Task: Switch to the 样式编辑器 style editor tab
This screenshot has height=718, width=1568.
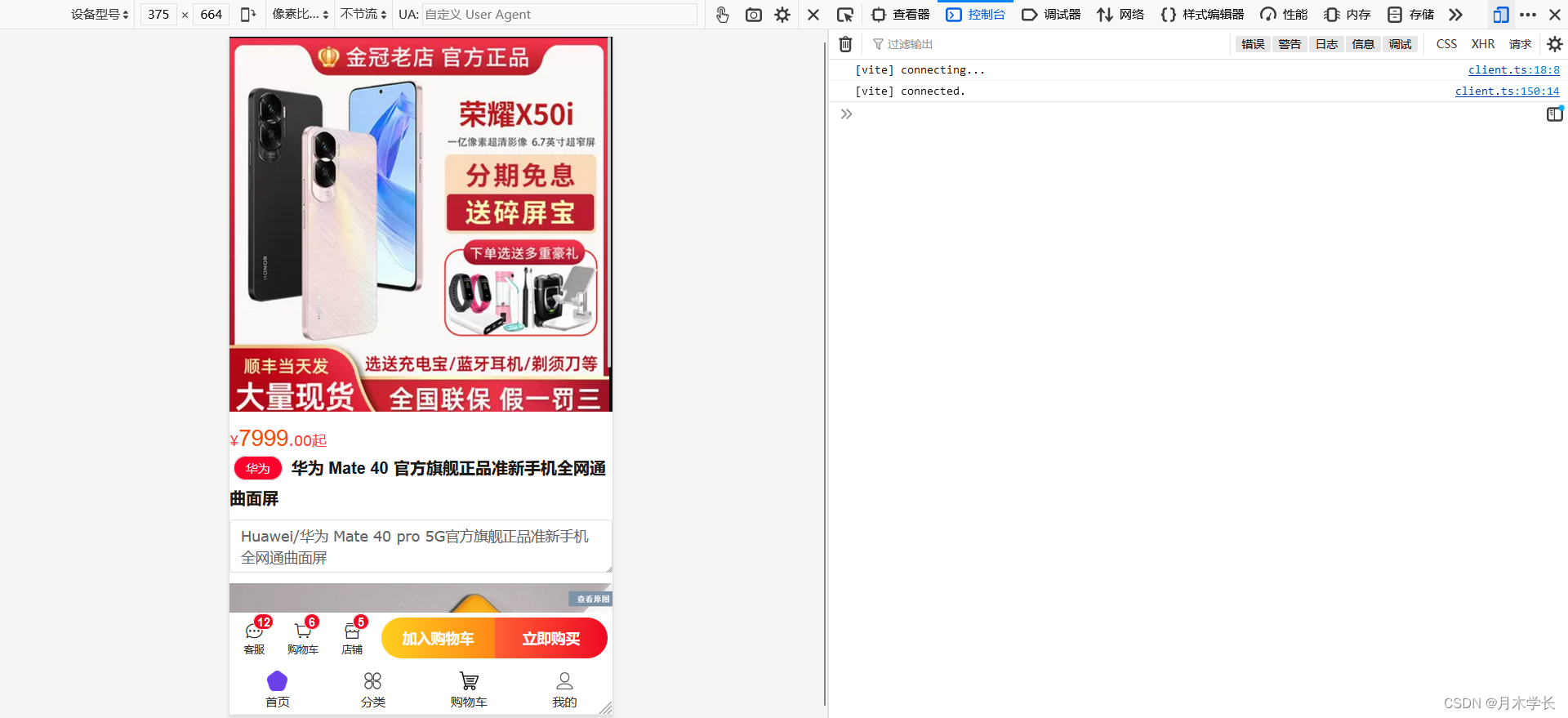Action: point(1202,15)
